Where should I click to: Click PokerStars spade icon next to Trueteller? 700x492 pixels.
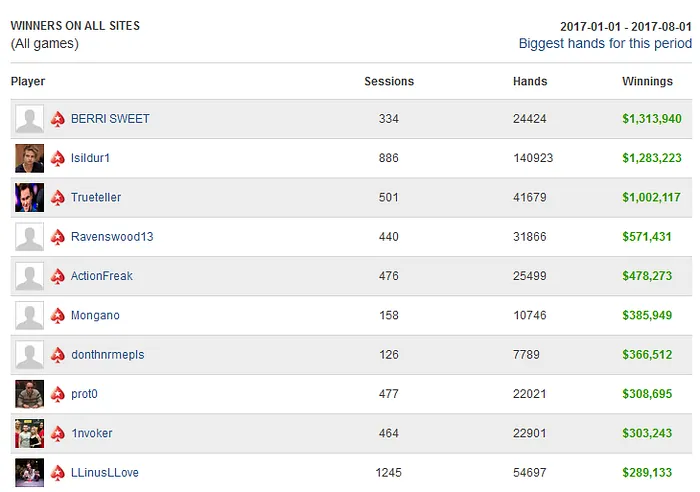[58, 198]
